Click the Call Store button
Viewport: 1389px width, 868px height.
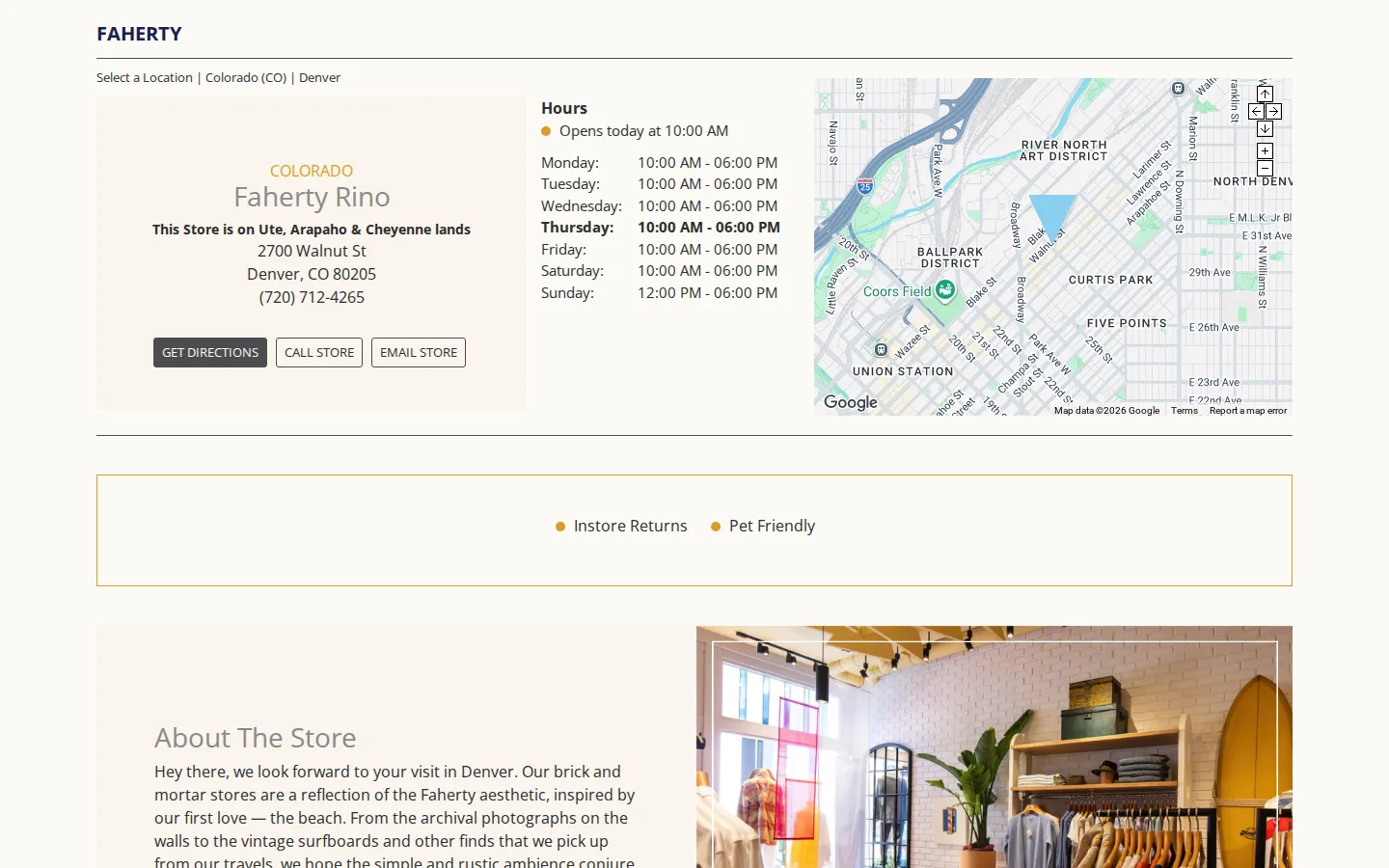point(319,352)
